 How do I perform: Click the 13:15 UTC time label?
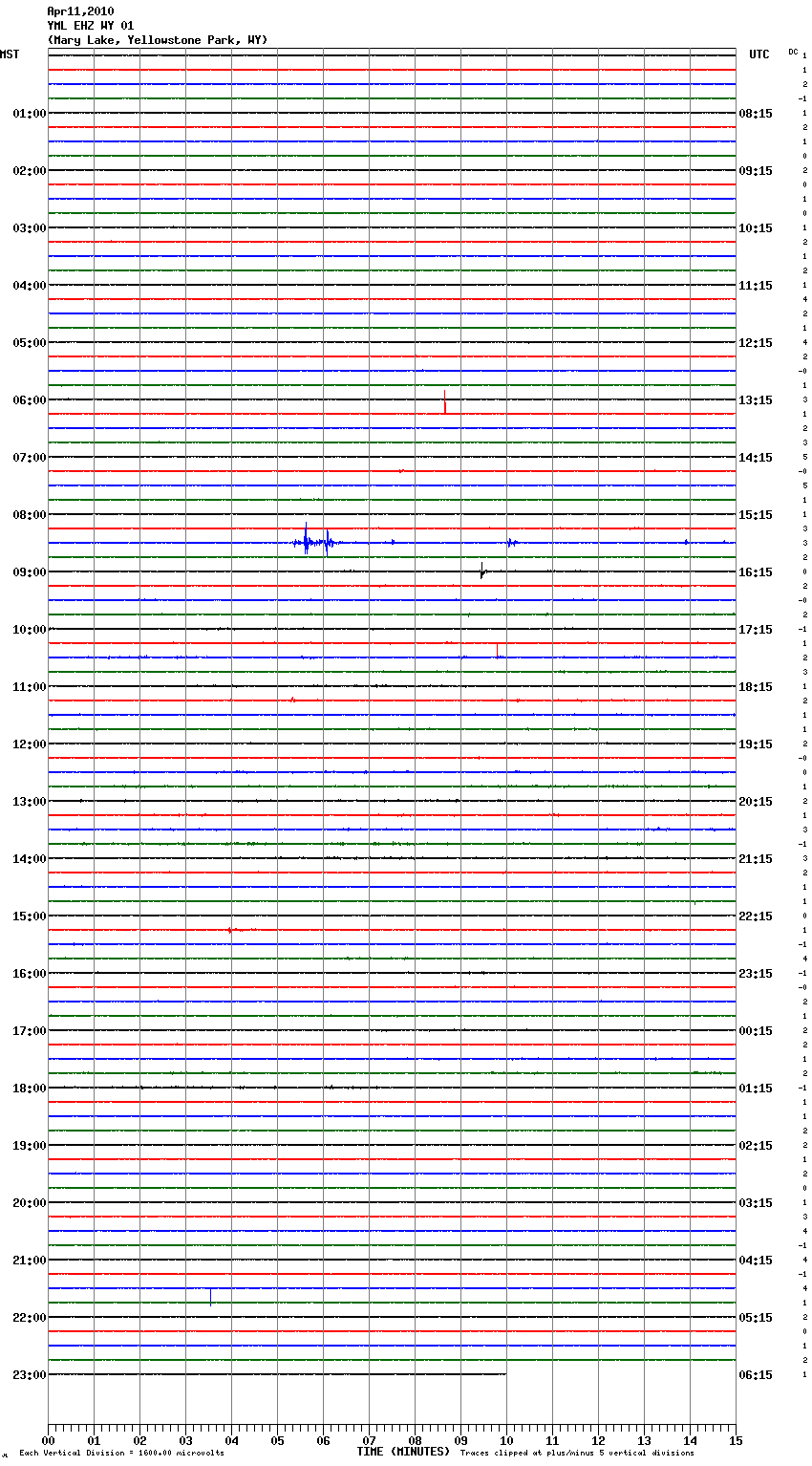pos(756,400)
